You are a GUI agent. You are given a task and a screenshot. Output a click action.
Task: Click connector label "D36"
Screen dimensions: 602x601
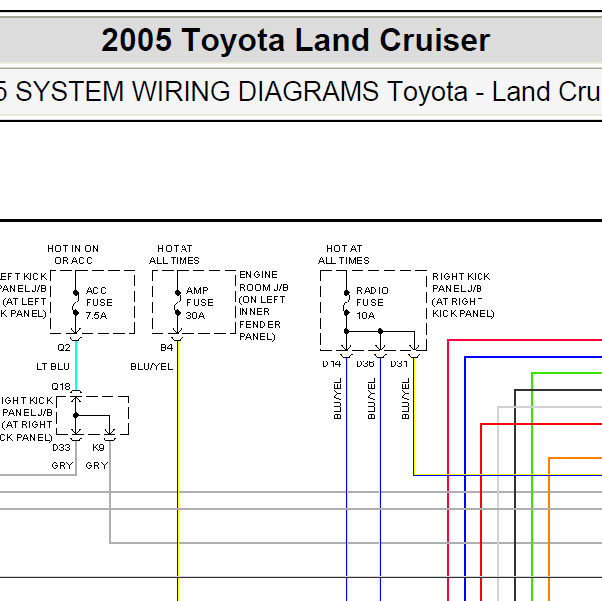pos(365,364)
